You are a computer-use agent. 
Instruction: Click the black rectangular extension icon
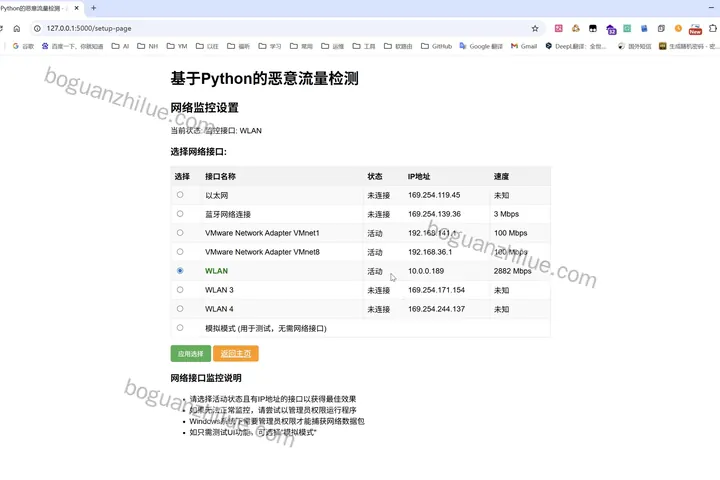pos(593,28)
